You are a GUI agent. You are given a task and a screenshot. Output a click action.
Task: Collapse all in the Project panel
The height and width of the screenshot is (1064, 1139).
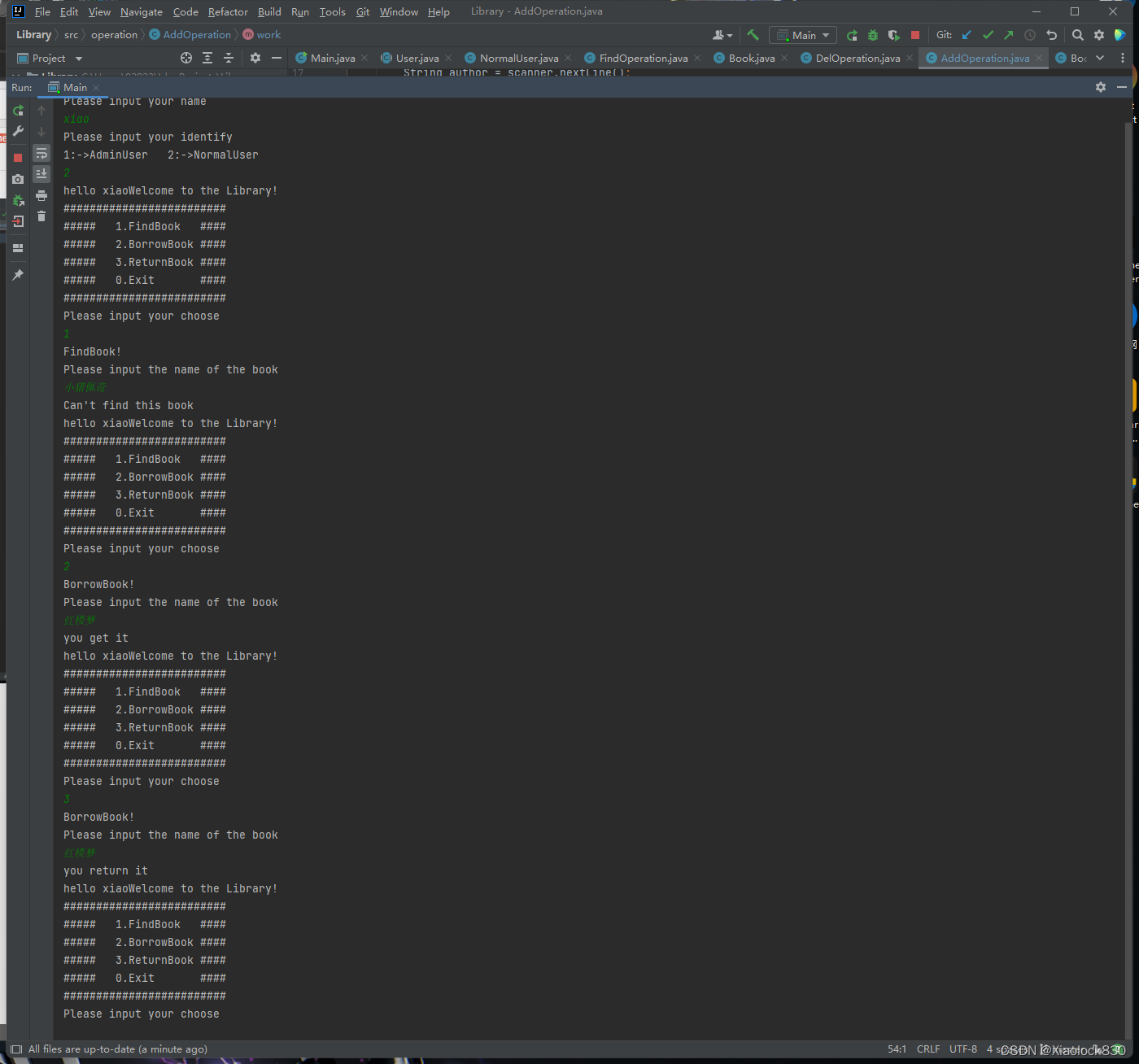pos(229,58)
